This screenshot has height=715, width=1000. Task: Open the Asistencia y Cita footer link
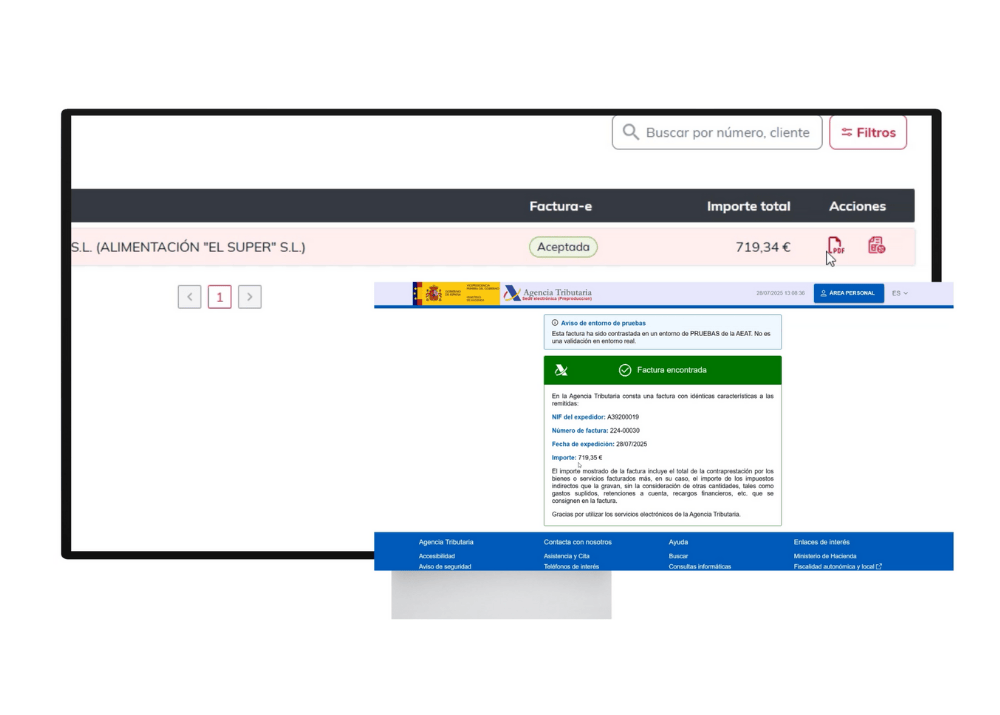[566, 555]
